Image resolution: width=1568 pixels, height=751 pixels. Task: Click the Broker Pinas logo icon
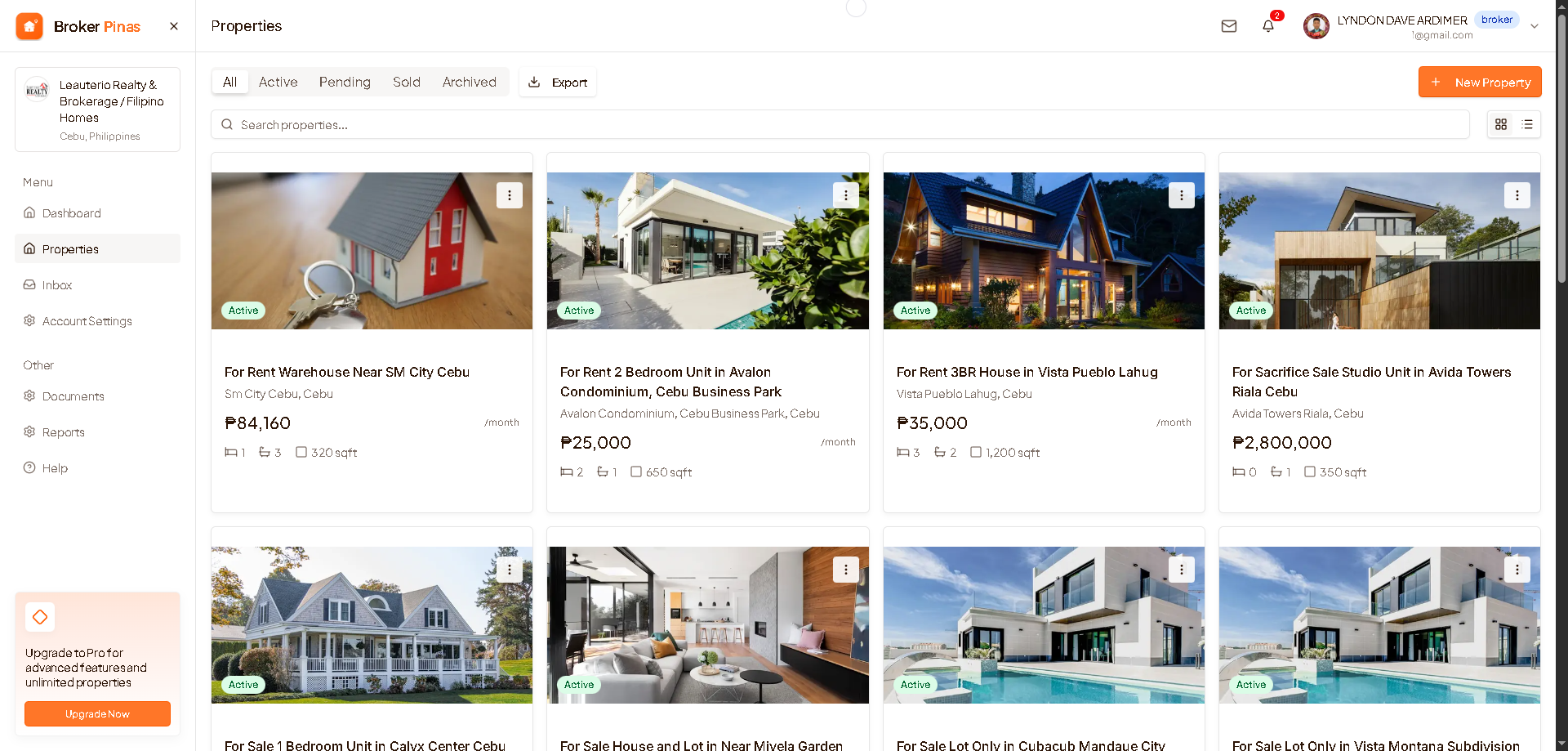pos(29,26)
